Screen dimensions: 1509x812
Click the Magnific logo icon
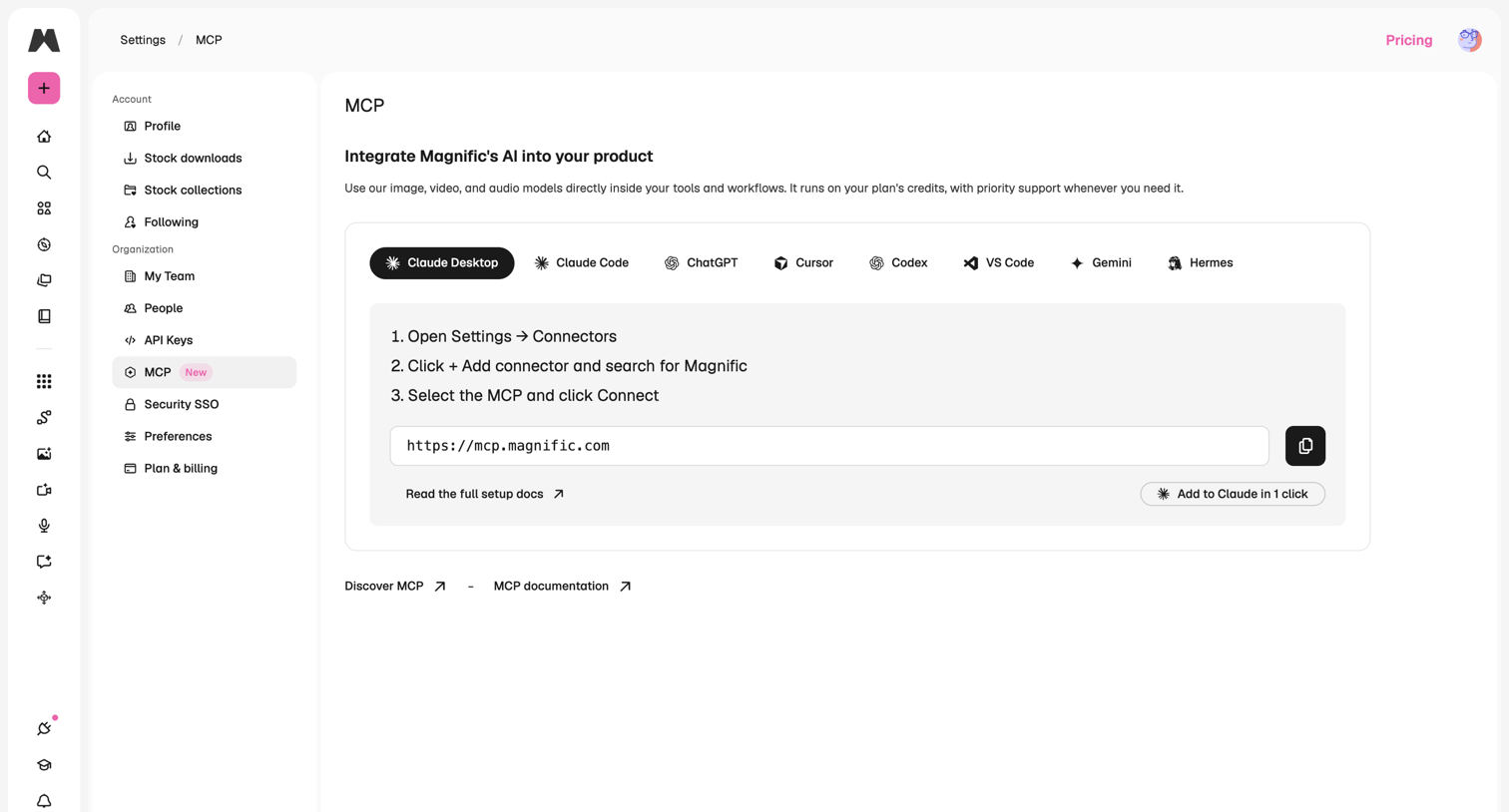[44, 40]
